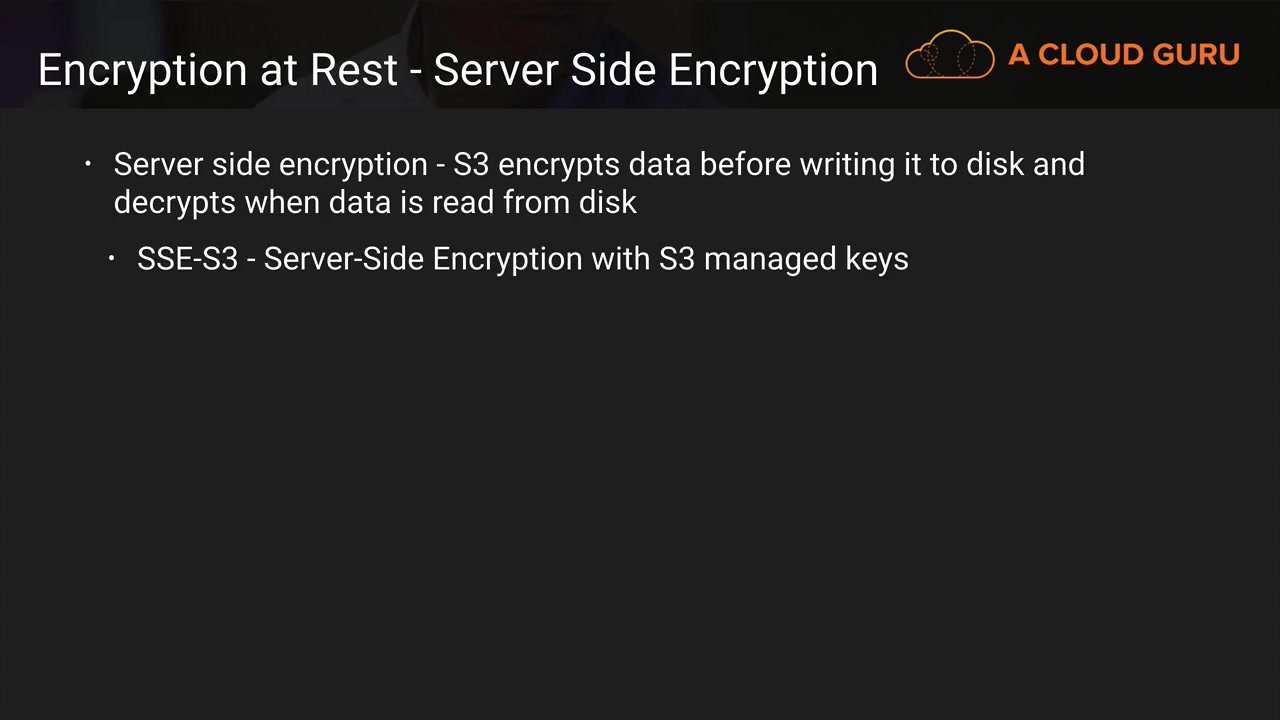
Task: Click the orange cloud logo icon
Action: coord(949,55)
